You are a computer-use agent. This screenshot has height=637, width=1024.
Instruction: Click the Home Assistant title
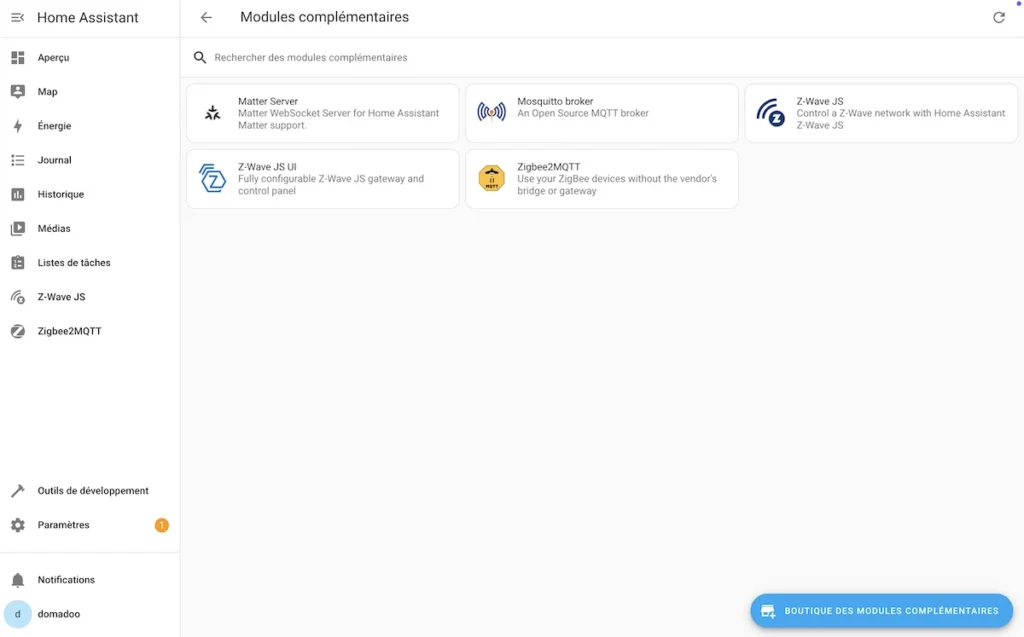click(88, 18)
